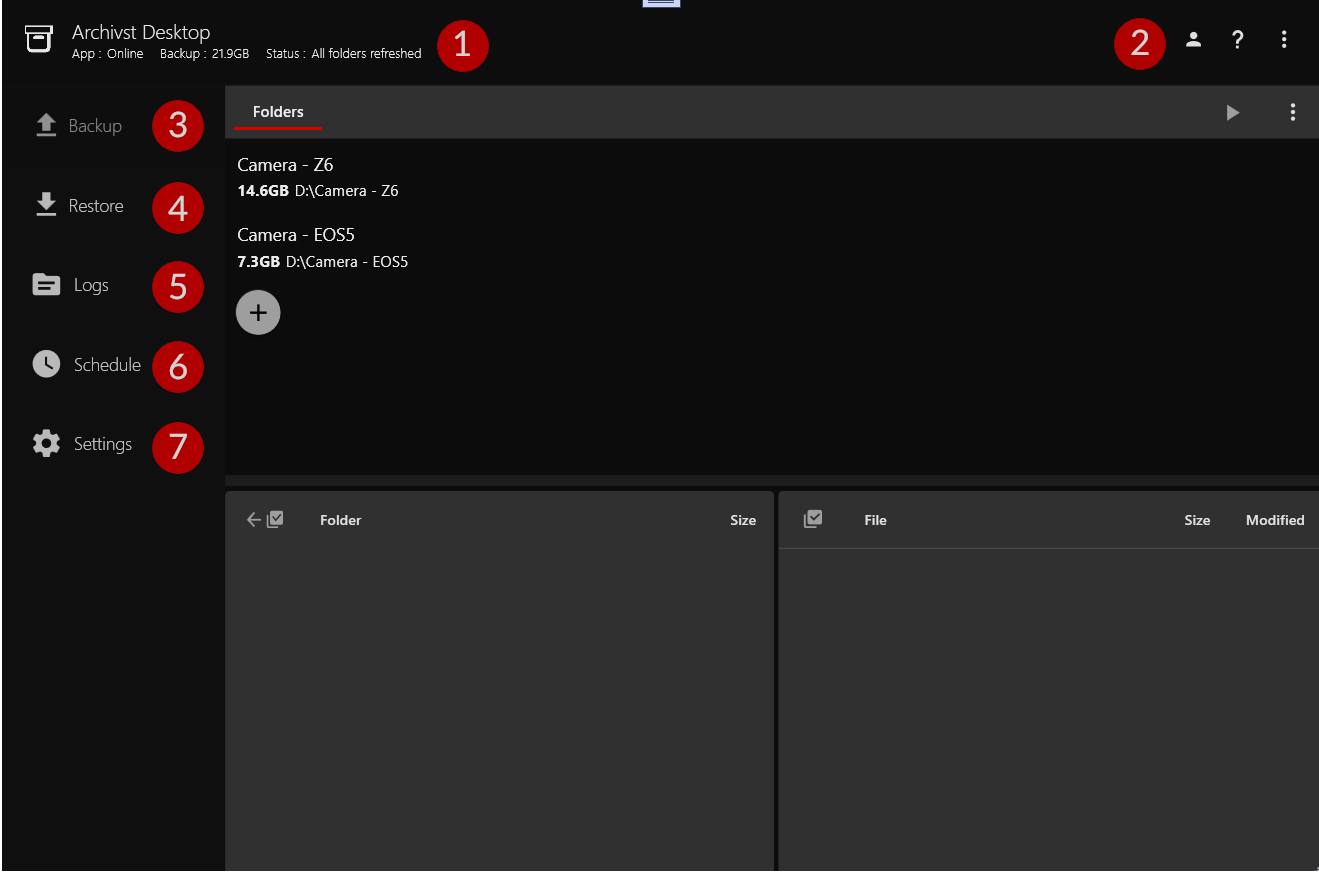Toggle select-all checkbox in Folder pane

[275, 520]
